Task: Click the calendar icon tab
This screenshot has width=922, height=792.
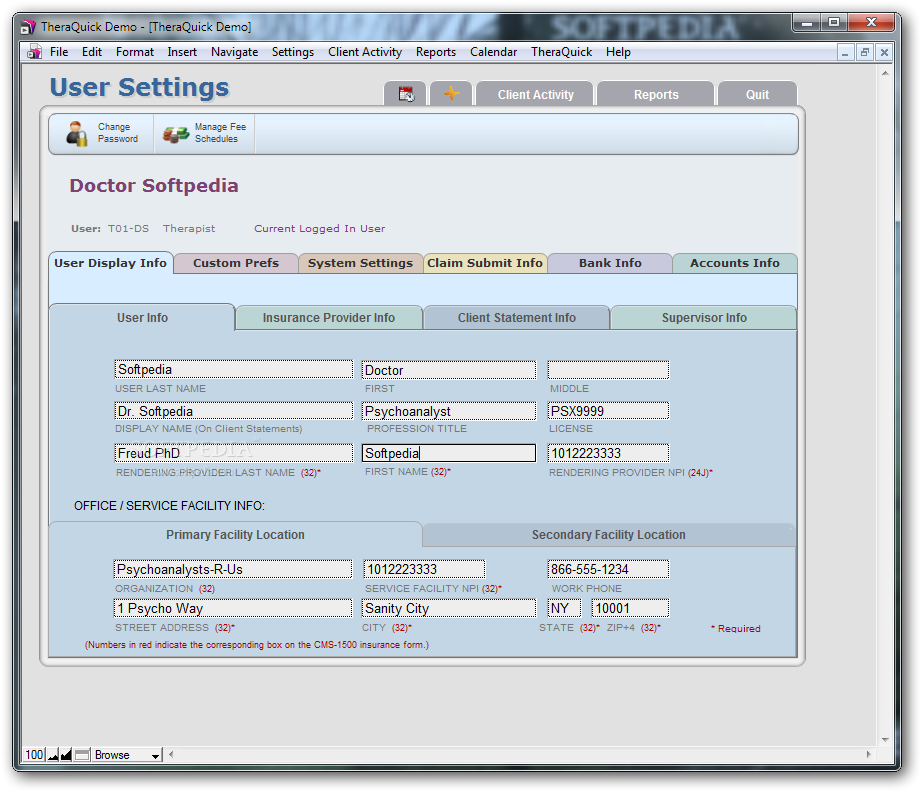Action: tap(406, 94)
